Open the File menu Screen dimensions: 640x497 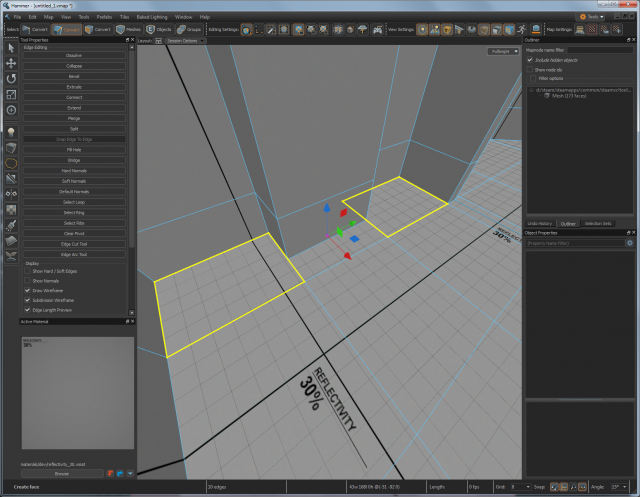[17, 17]
